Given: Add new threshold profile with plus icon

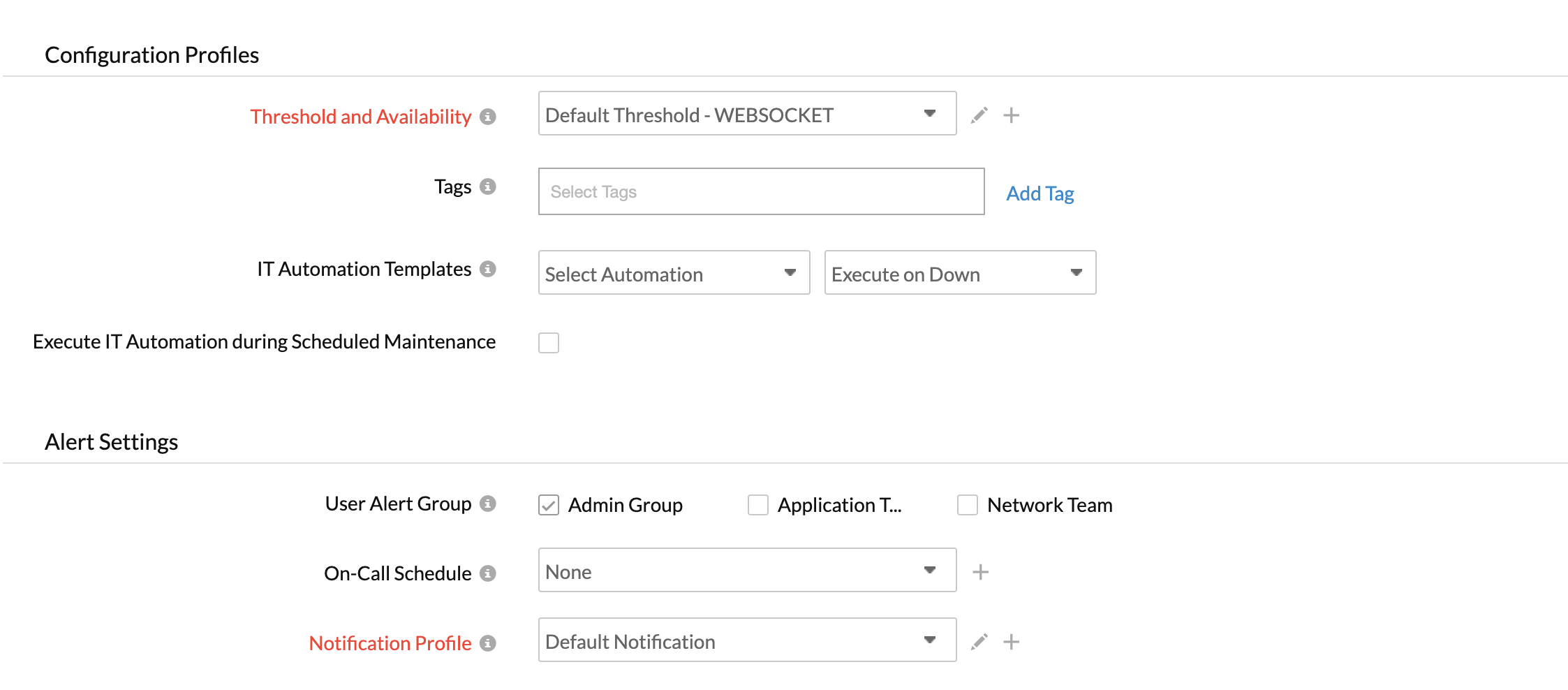Looking at the screenshot, I should point(1011,115).
